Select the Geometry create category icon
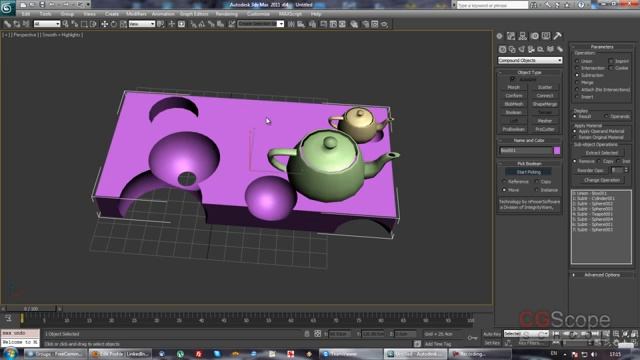The width and height of the screenshot is (640, 360). [502, 49]
